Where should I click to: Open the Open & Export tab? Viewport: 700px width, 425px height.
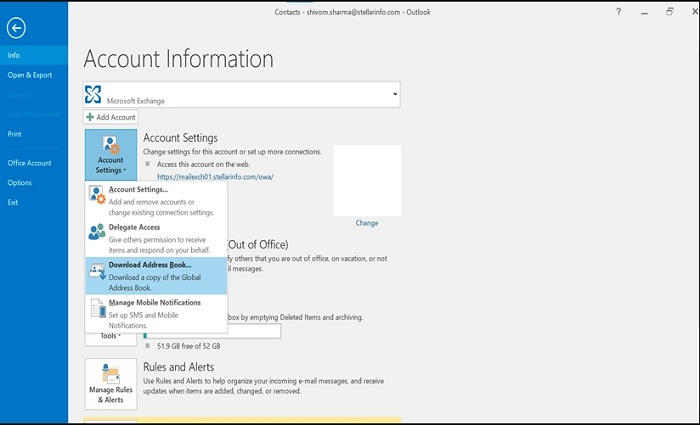click(30, 75)
